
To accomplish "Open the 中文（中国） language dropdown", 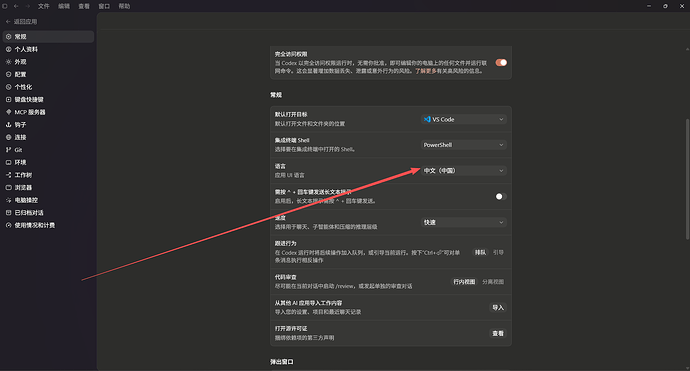I will click(x=464, y=171).
